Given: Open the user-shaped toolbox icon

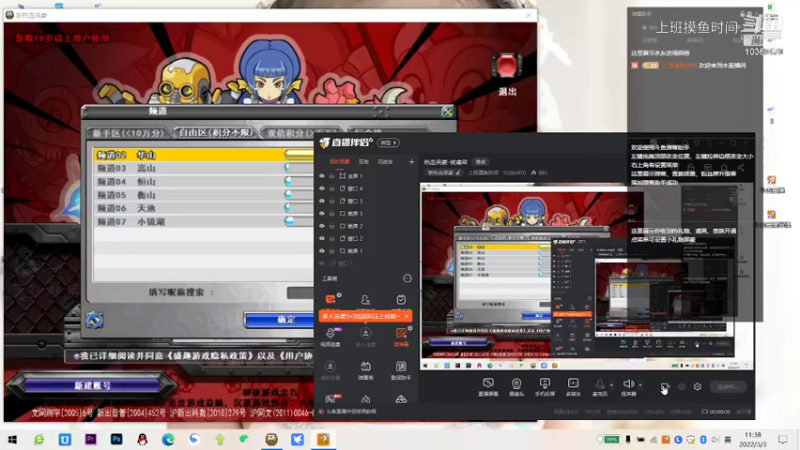Looking at the screenshot, I should click(x=365, y=299).
